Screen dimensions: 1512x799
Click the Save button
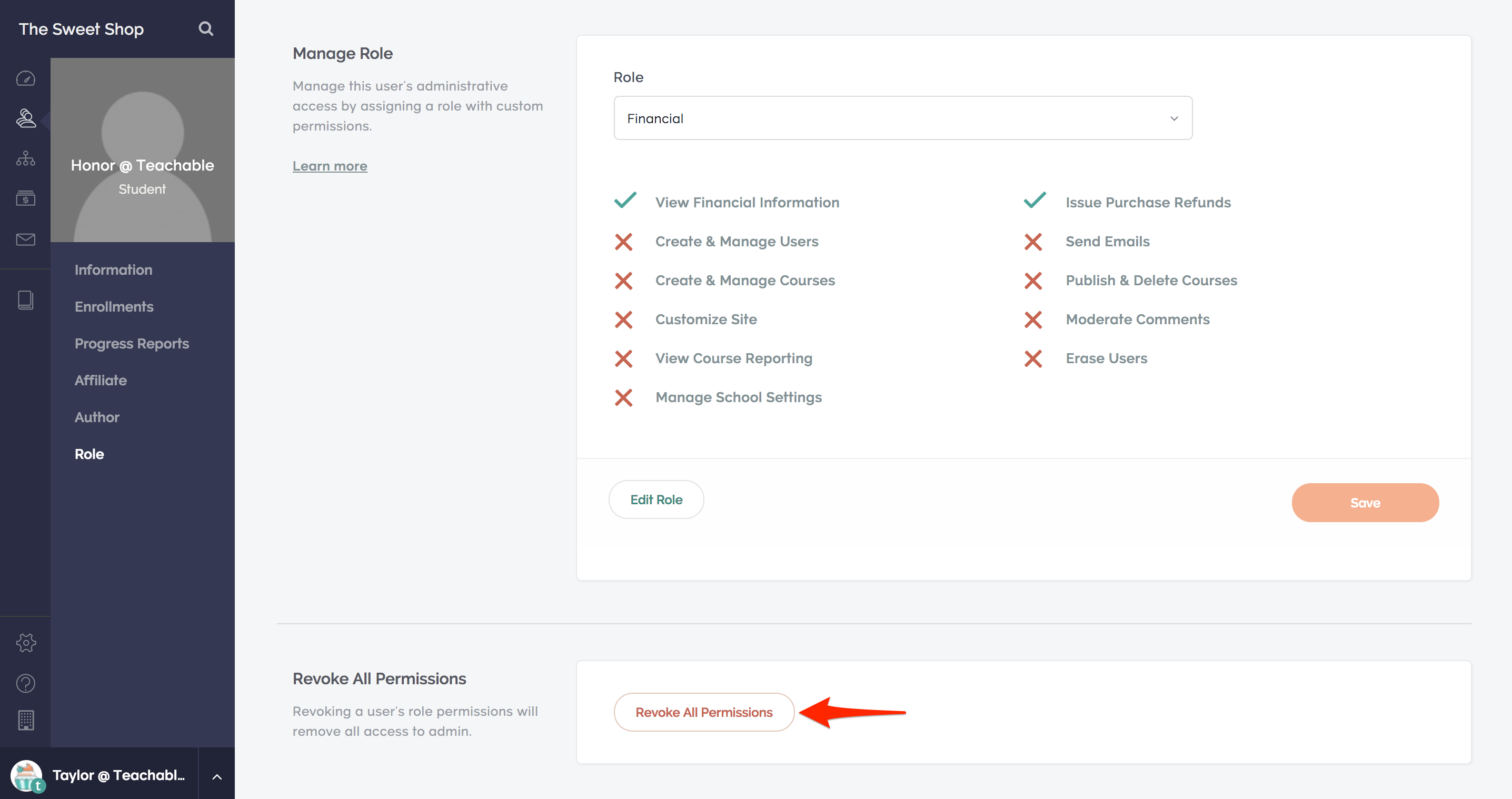1365,503
